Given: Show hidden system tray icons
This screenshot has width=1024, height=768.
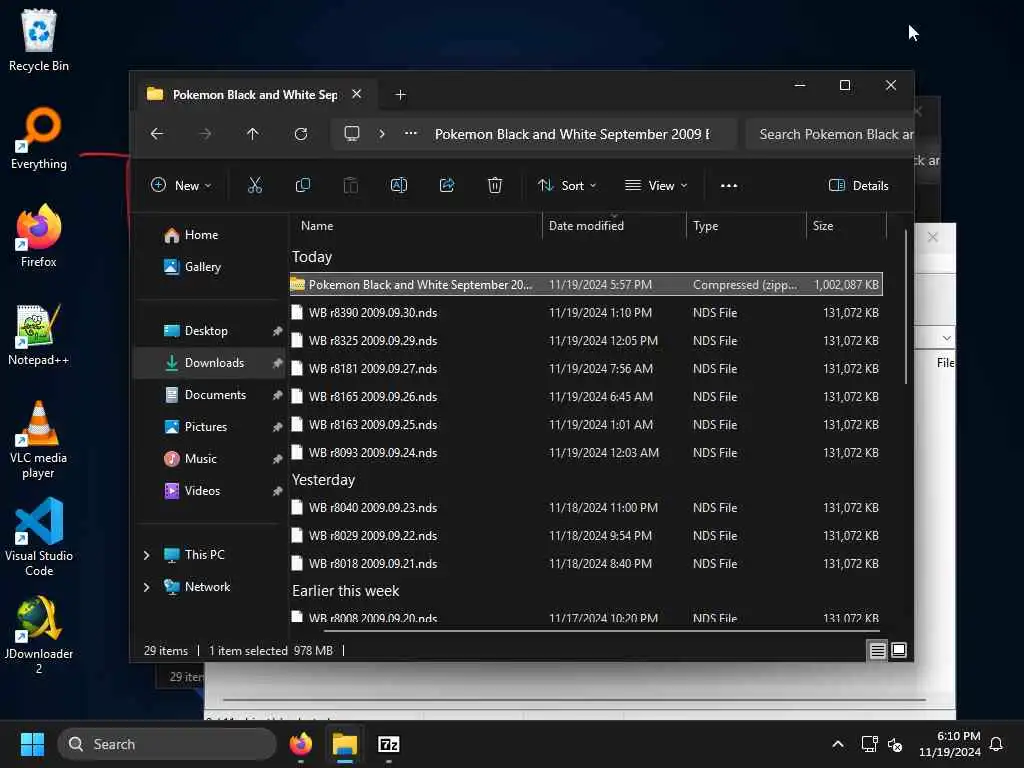Looking at the screenshot, I should 838,744.
